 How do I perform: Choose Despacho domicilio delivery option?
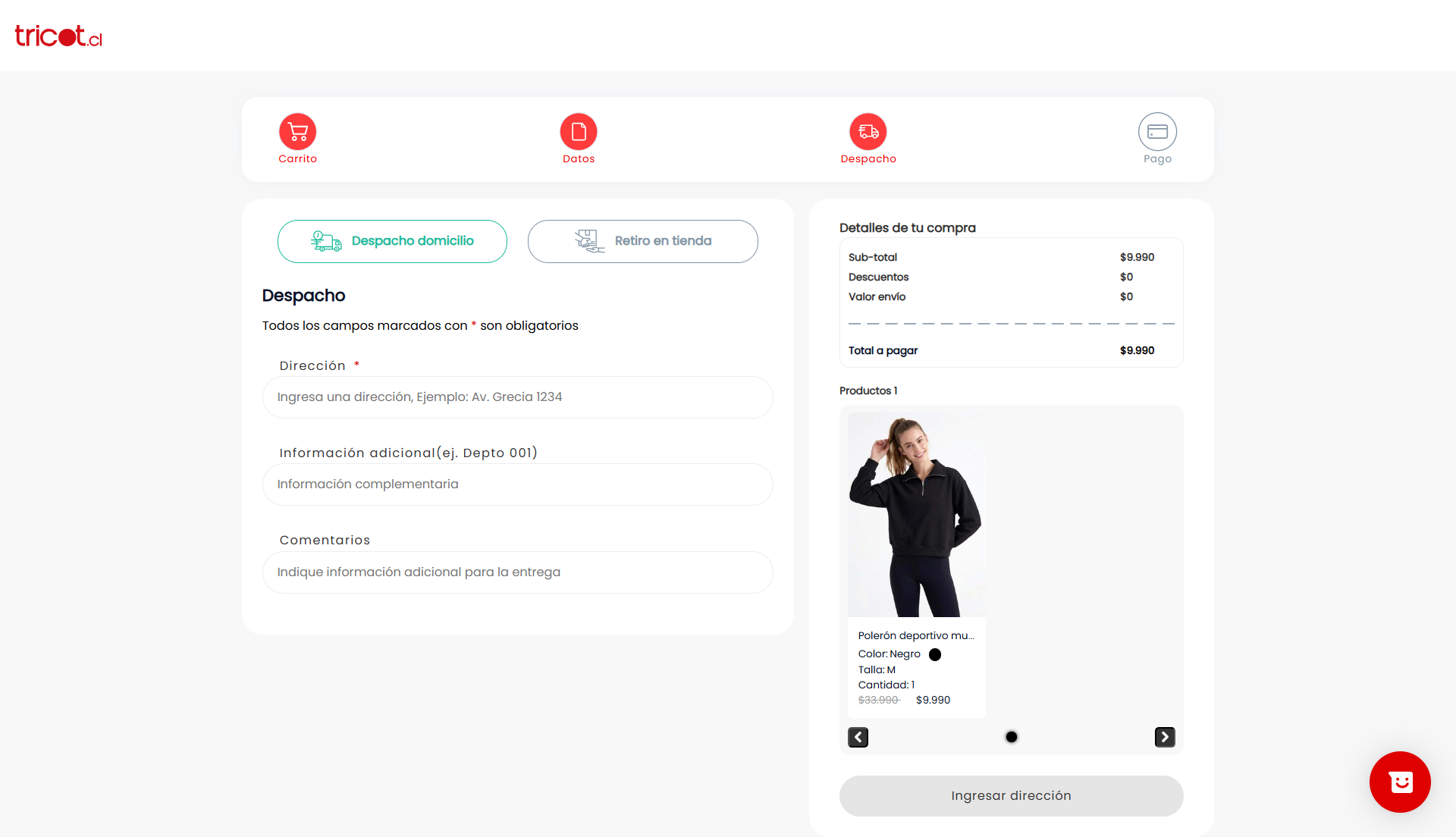[392, 241]
